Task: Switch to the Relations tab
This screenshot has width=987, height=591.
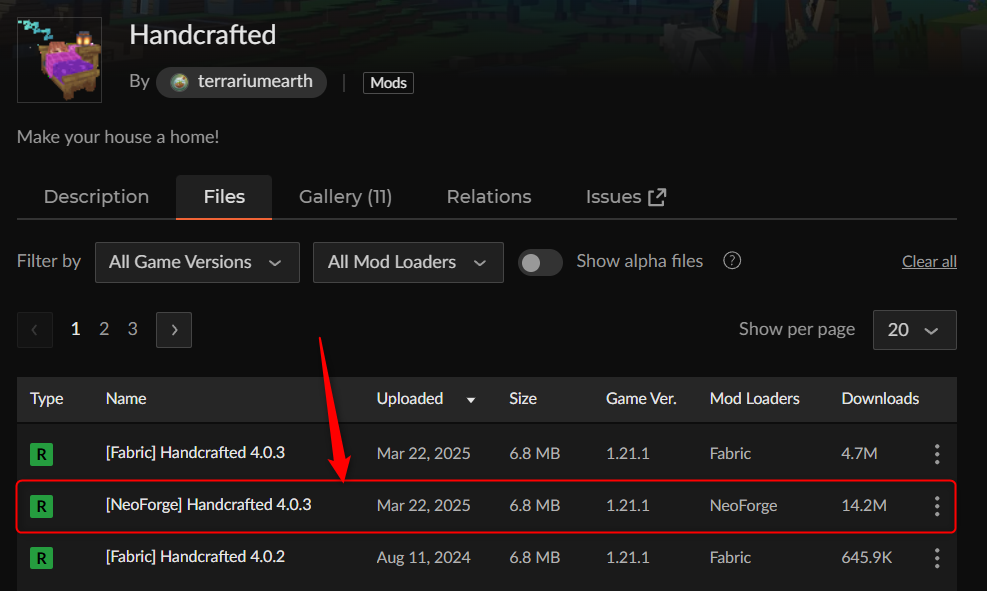Action: tap(488, 197)
